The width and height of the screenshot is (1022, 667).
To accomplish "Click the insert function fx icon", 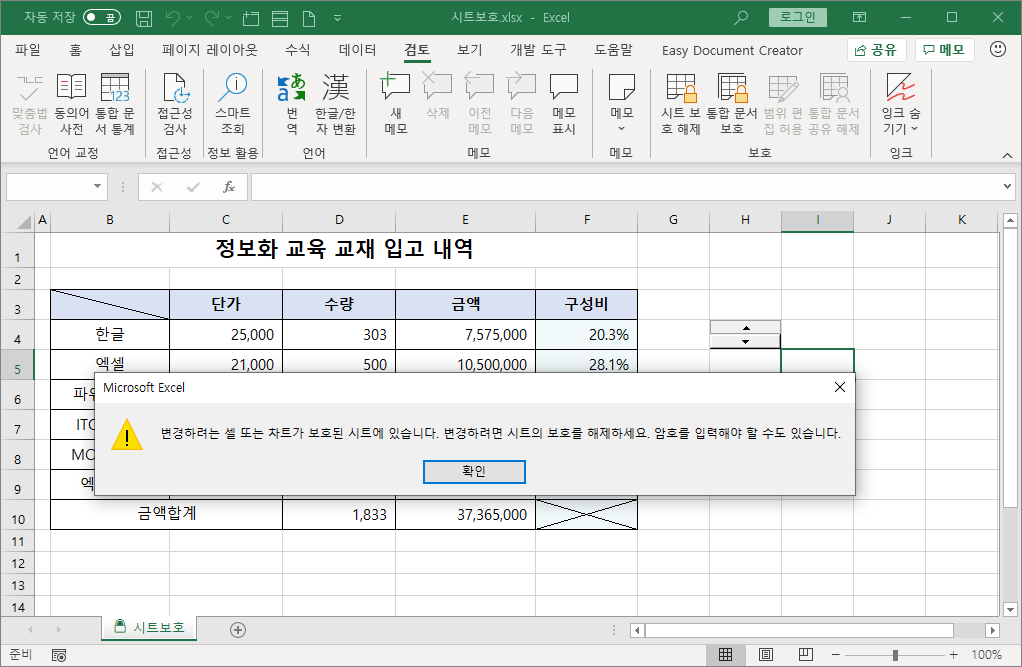I will pos(228,187).
